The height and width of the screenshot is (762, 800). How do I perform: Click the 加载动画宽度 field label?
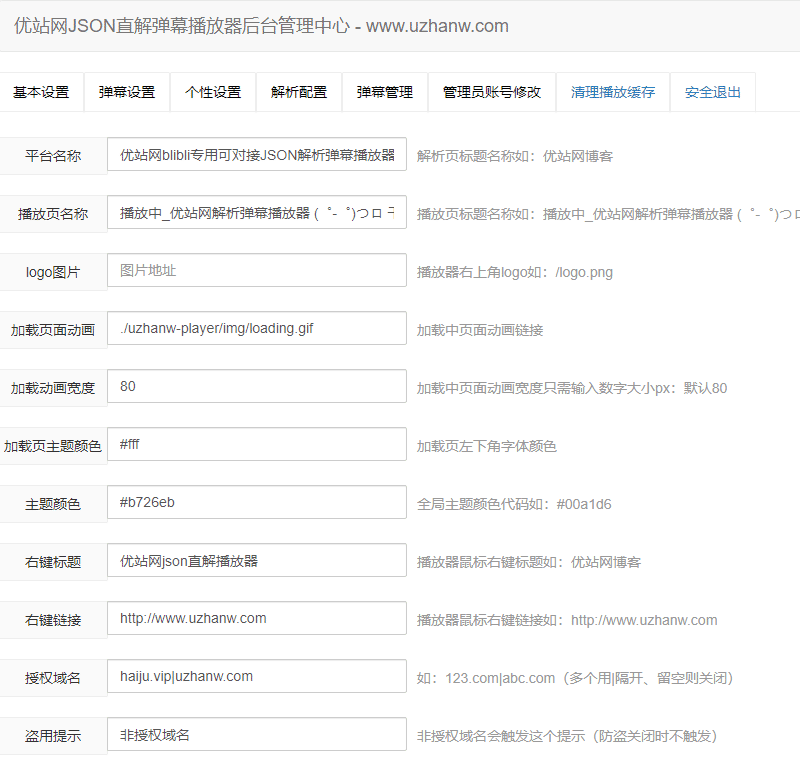53,389
